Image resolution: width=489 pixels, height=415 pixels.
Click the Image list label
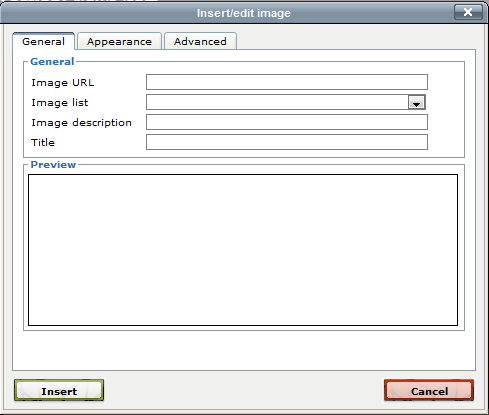pos(60,102)
